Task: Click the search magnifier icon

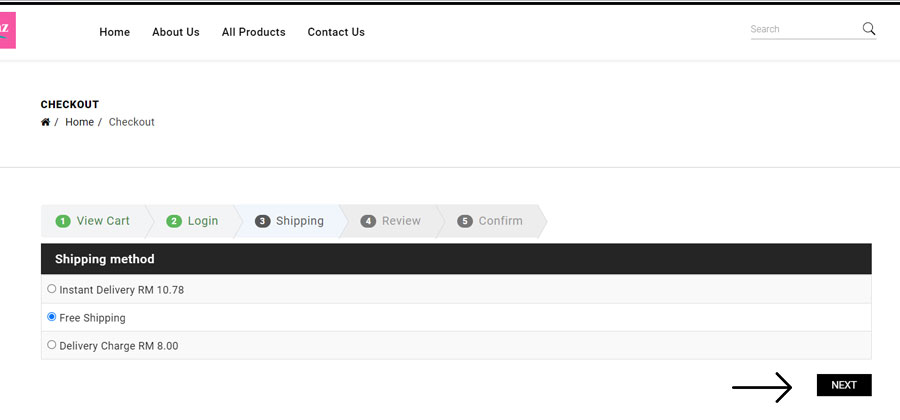Action: point(868,29)
